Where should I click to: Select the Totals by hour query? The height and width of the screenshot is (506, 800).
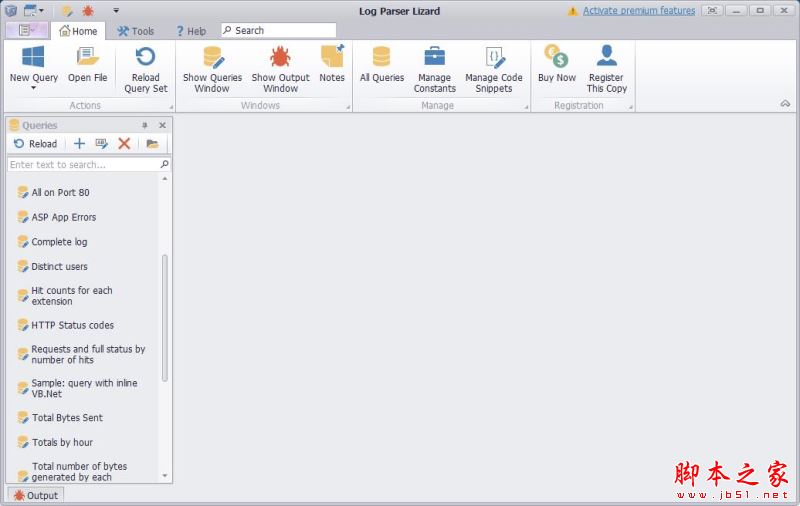pos(62,442)
